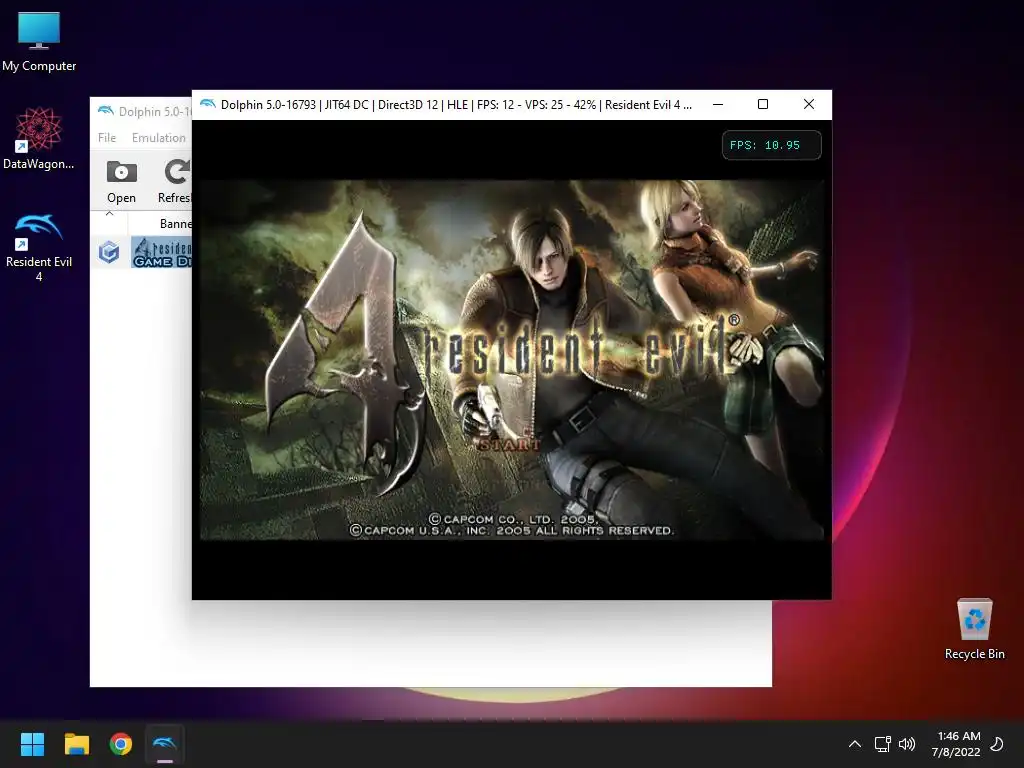Close the Resident Evil game window
The image size is (1024, 768).
coord(808,104)
